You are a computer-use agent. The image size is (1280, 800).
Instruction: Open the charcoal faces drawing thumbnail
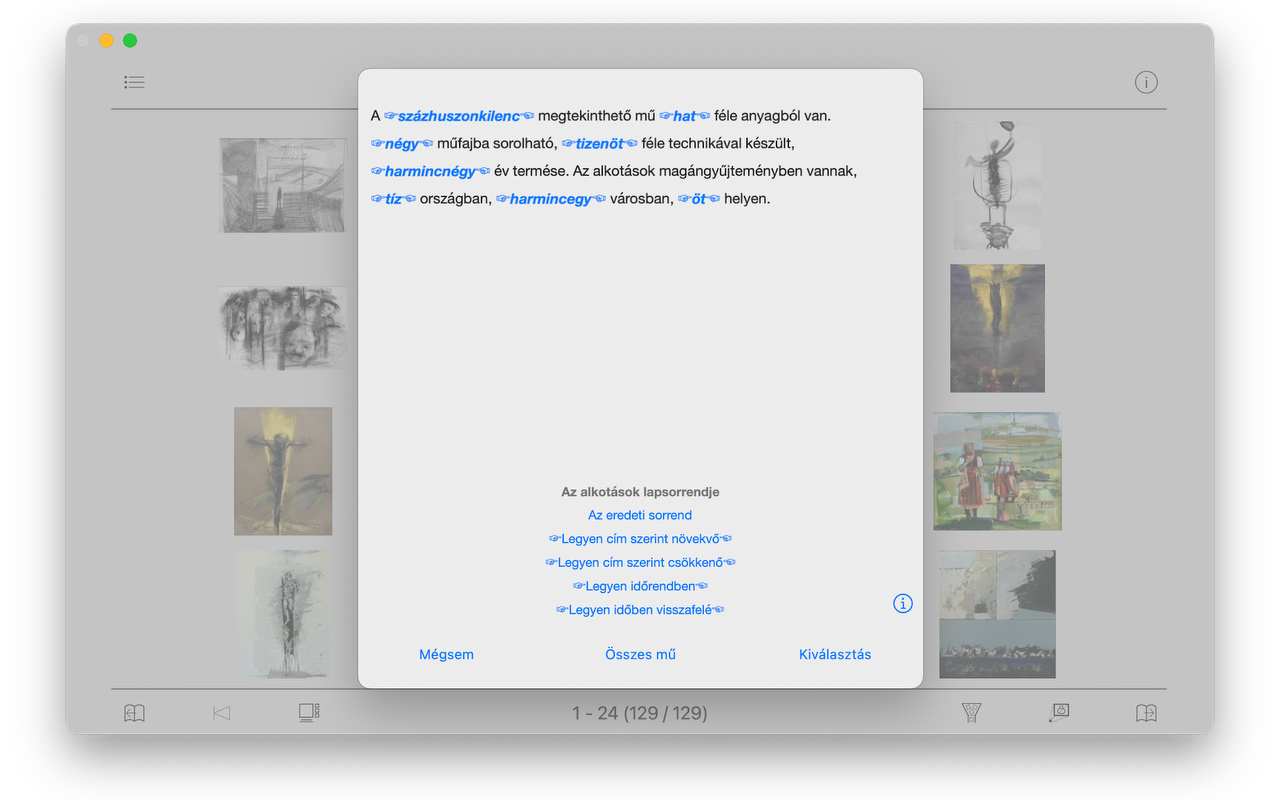(283, 327)
